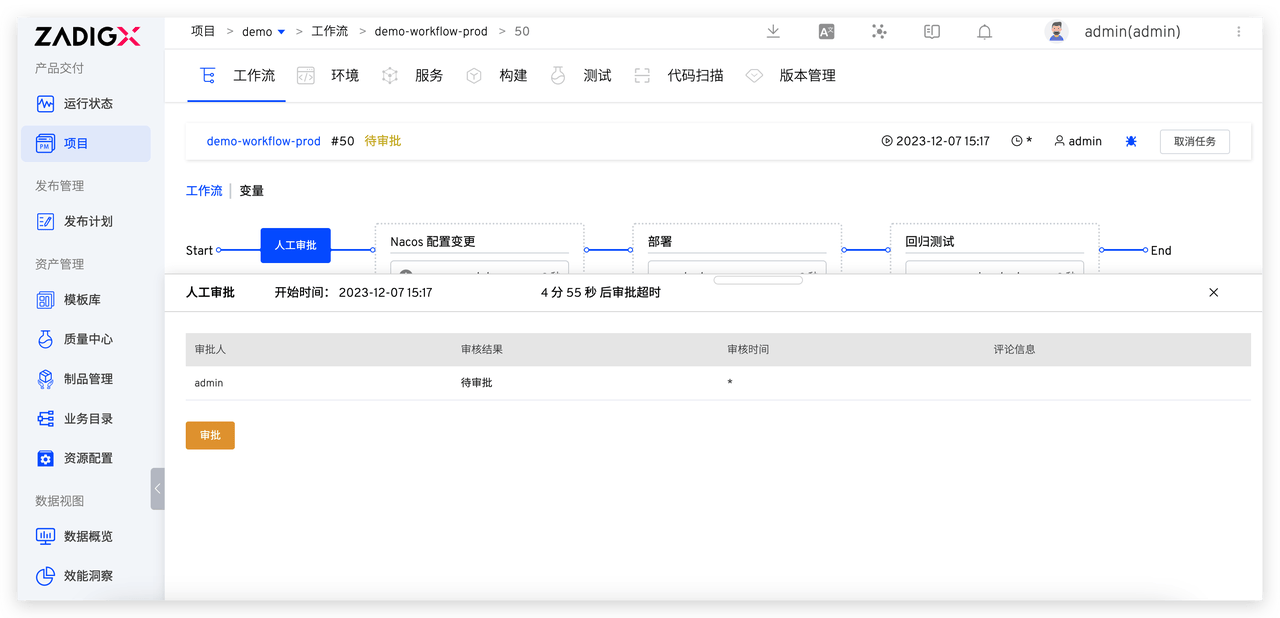Image resolution: width=1280 pixels, height=618 pixels.
Task: Switch to the 变量 view
Action: pos(251,191)
